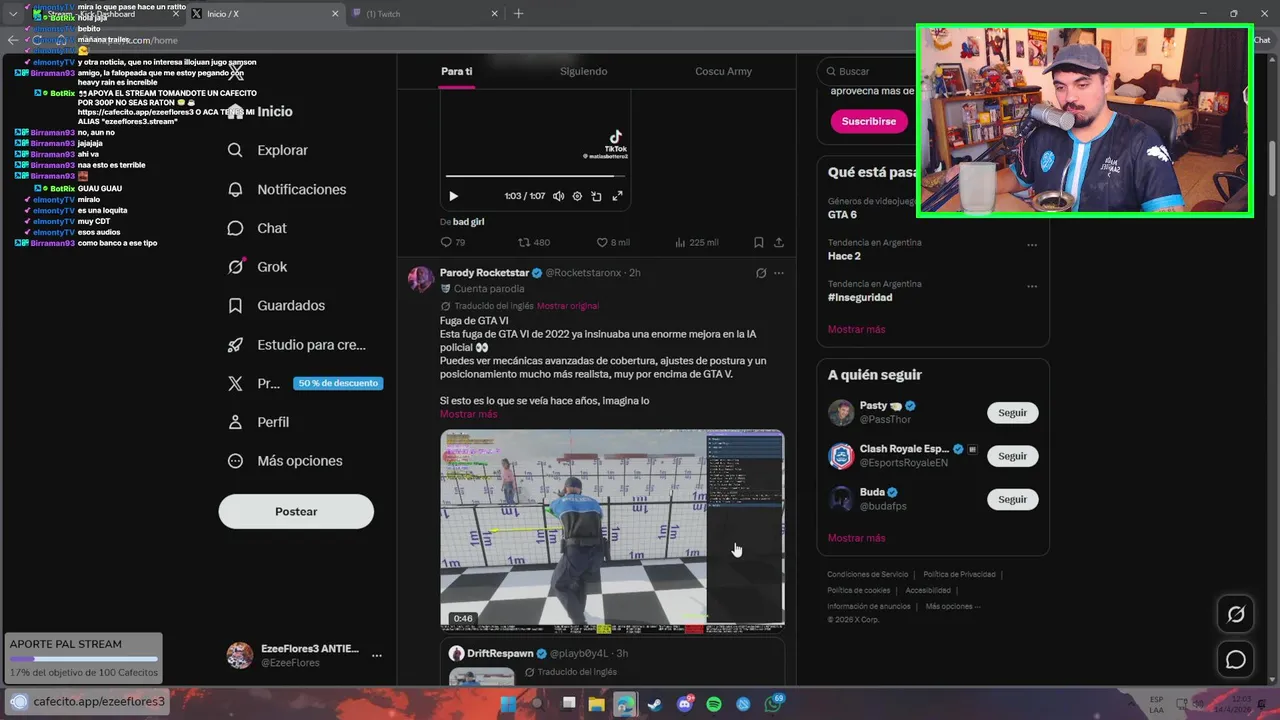Viewport: 1280px width, 720px height.
Task: Switch to the Coscu Army tab
Action: tap(723, 71)
